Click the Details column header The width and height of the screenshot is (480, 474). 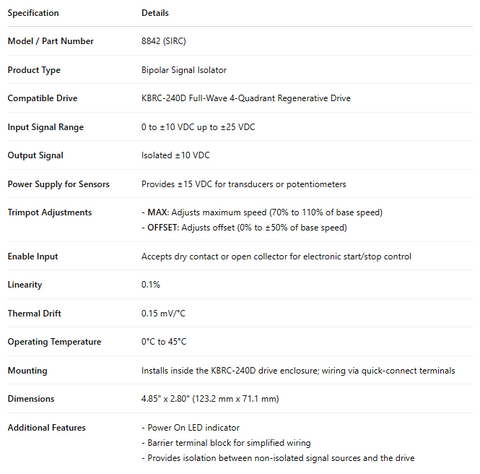(155, 13)
